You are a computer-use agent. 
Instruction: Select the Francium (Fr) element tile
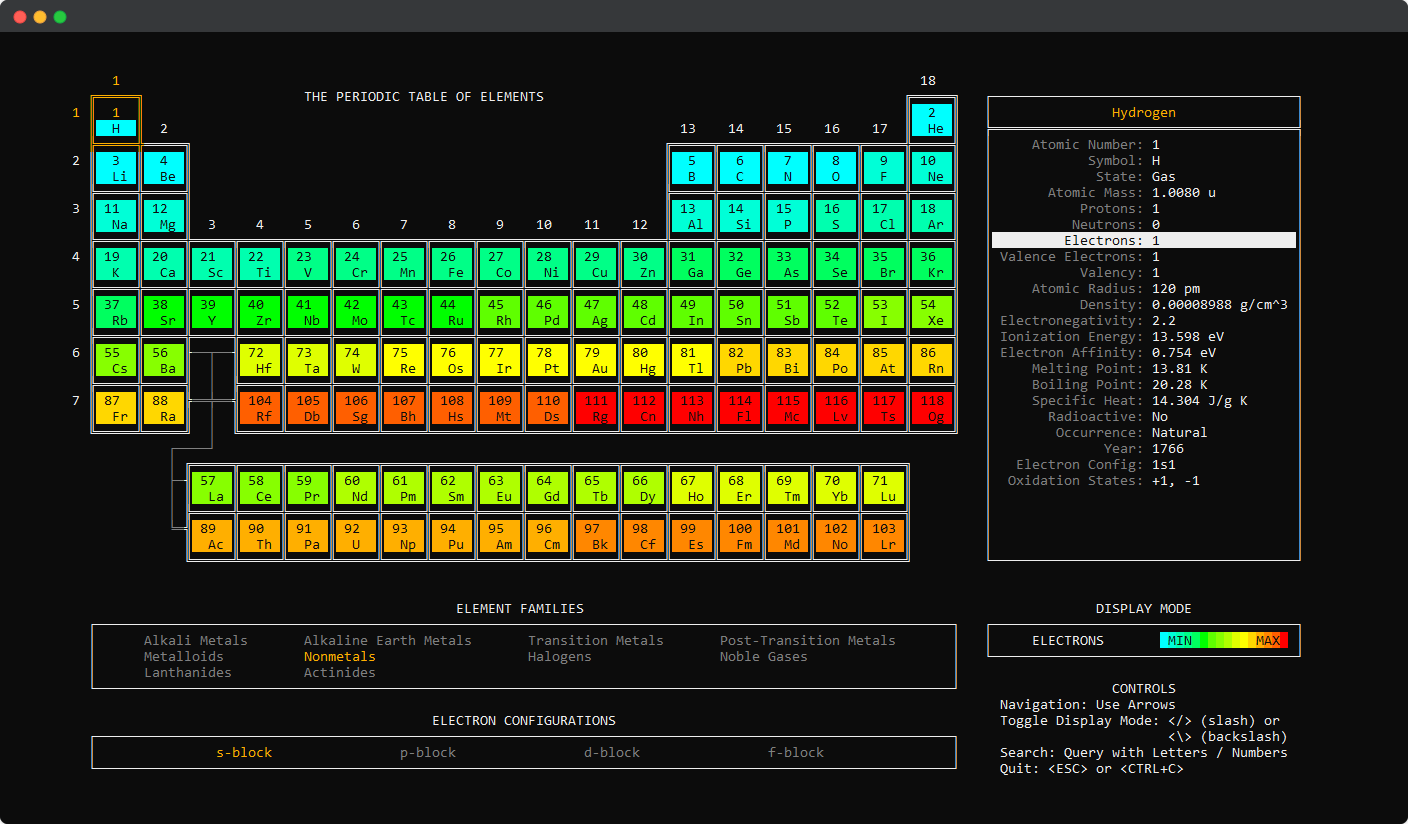116,408
